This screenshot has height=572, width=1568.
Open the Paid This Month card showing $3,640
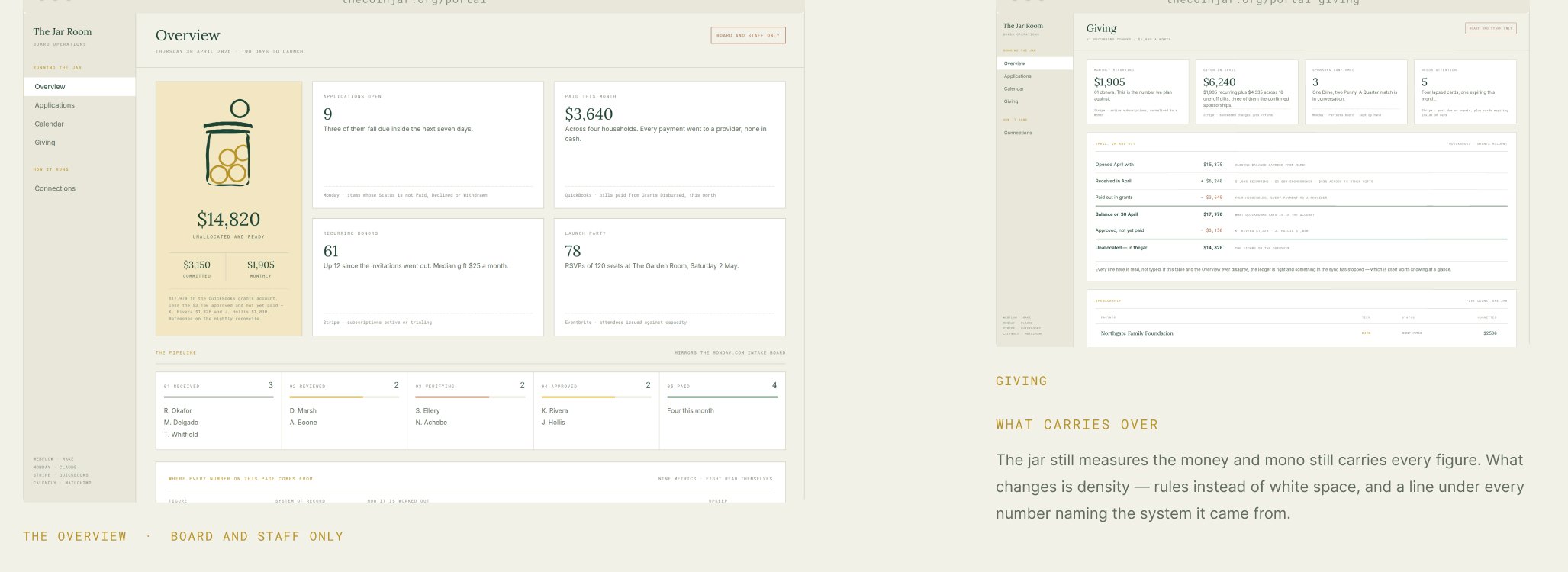click(x=670, y=145)
